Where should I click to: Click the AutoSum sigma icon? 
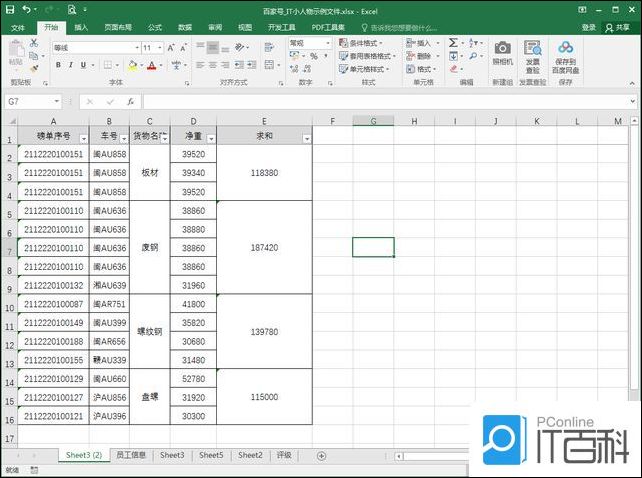(453, 43)
